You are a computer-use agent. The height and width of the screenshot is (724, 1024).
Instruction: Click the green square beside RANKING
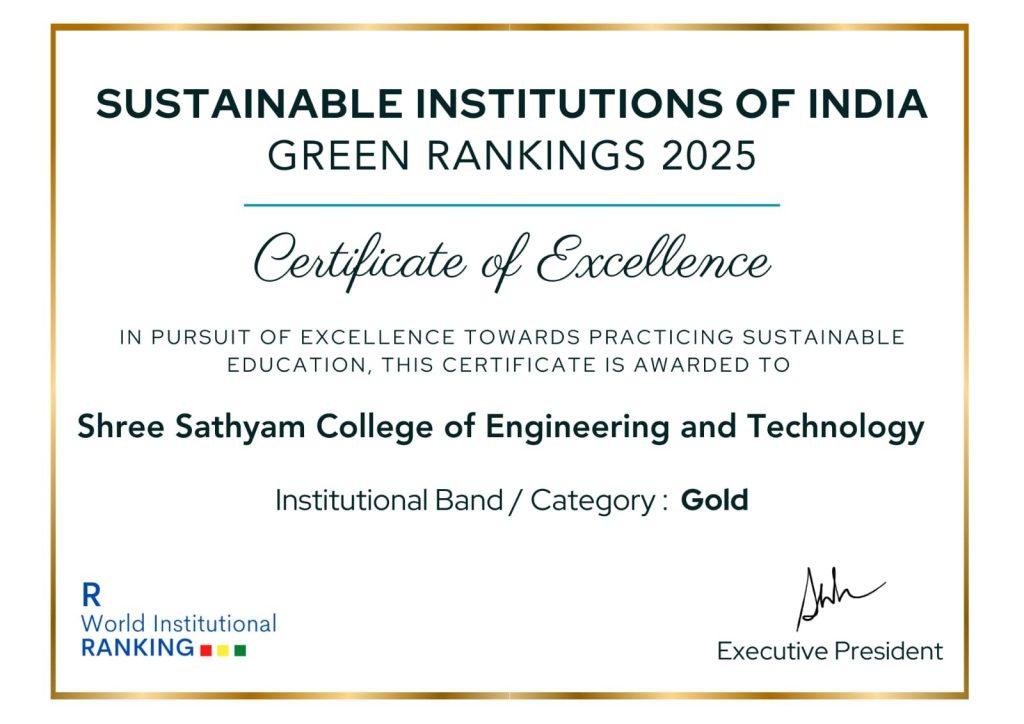(x=240, y=651)
